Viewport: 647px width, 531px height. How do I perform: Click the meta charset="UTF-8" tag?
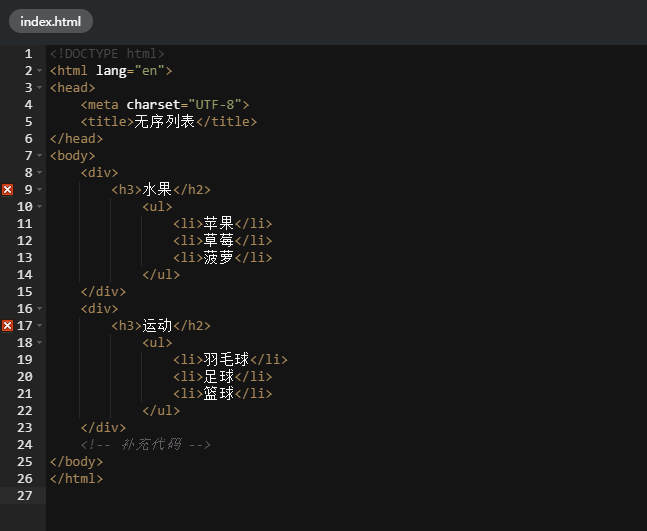(165, 104)
